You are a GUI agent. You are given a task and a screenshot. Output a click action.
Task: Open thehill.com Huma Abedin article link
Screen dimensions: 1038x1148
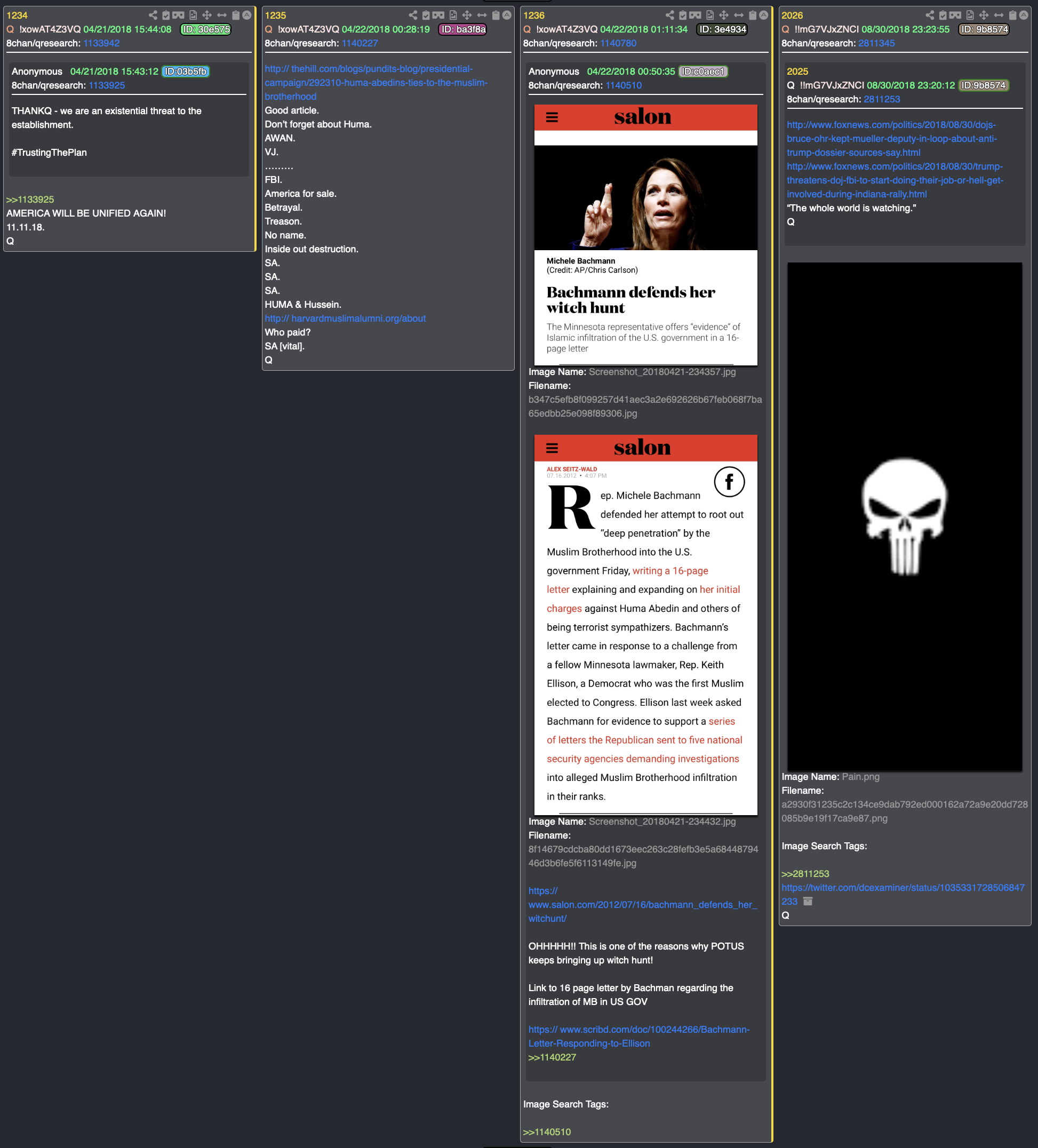[377, 83]
